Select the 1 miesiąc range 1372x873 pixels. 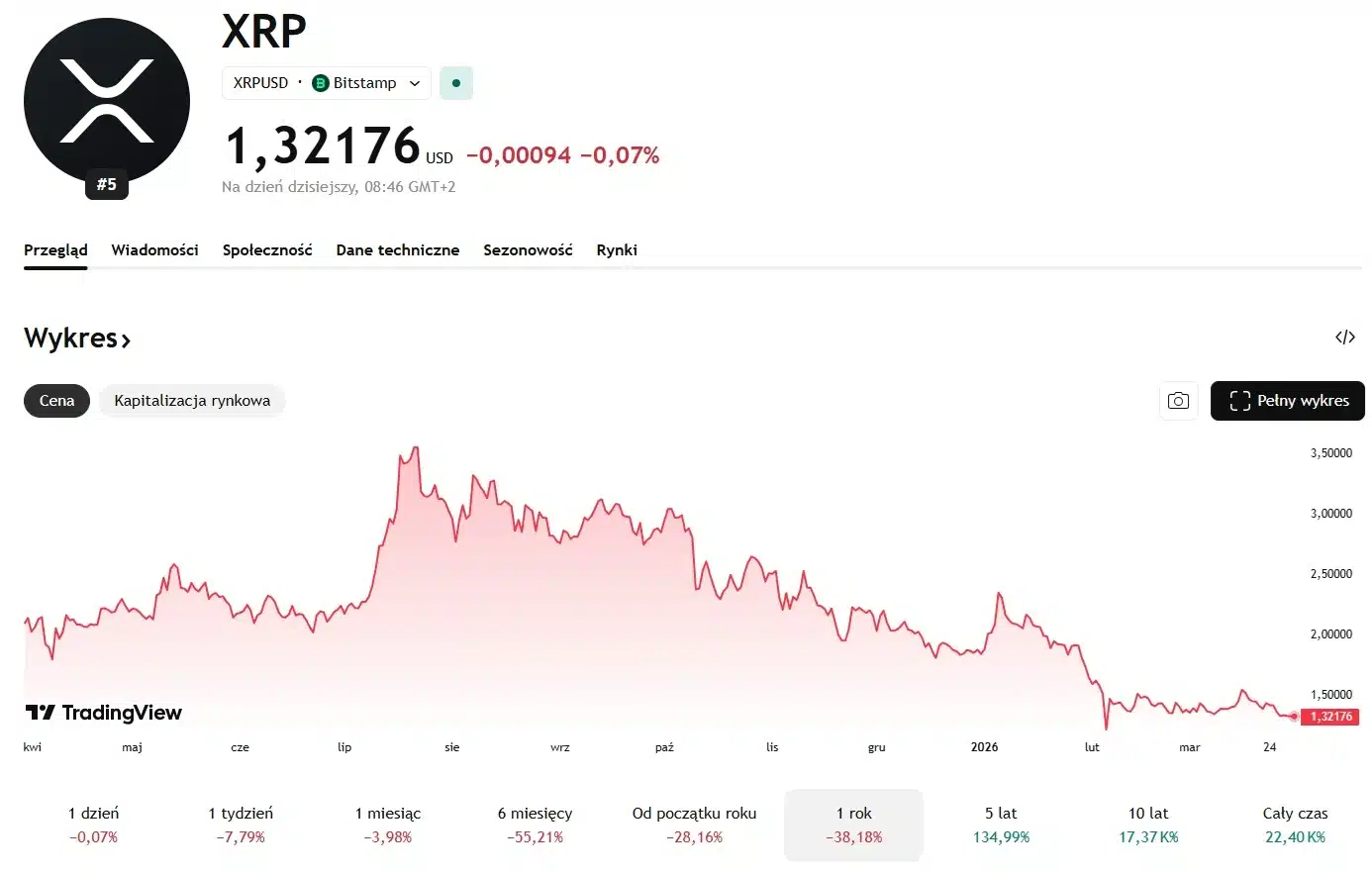point(388,824)
